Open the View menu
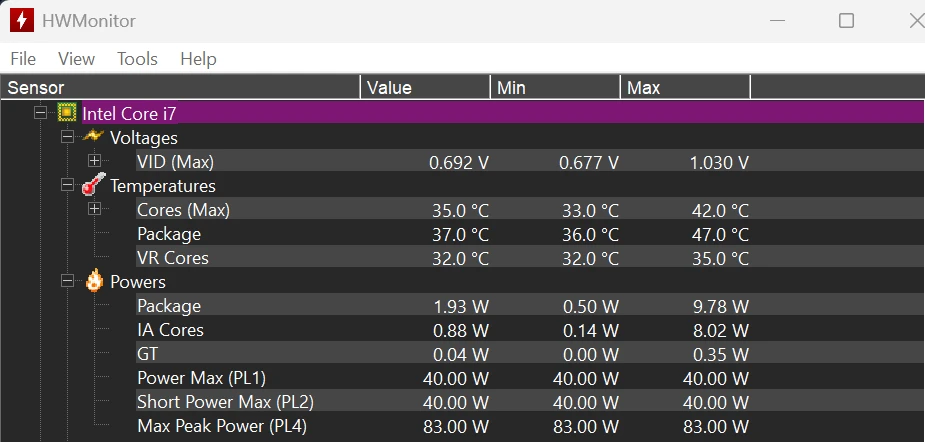925x442 pixels. click(x=76, y=59)
